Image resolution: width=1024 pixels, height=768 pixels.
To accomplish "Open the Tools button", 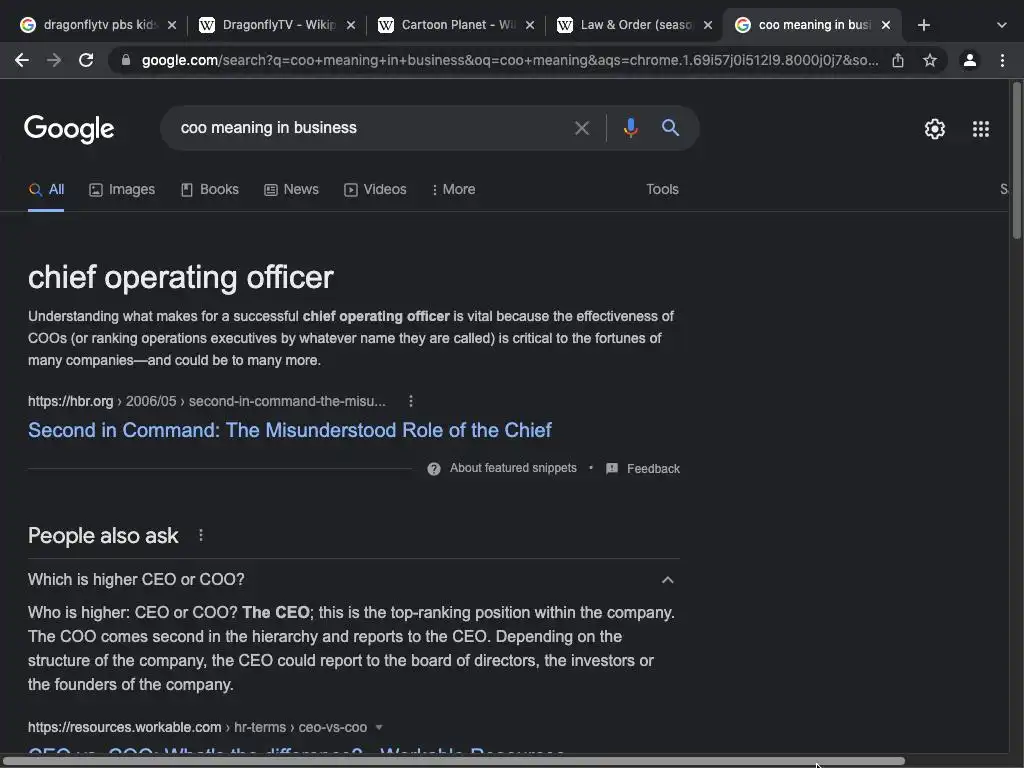I will 662,189.
